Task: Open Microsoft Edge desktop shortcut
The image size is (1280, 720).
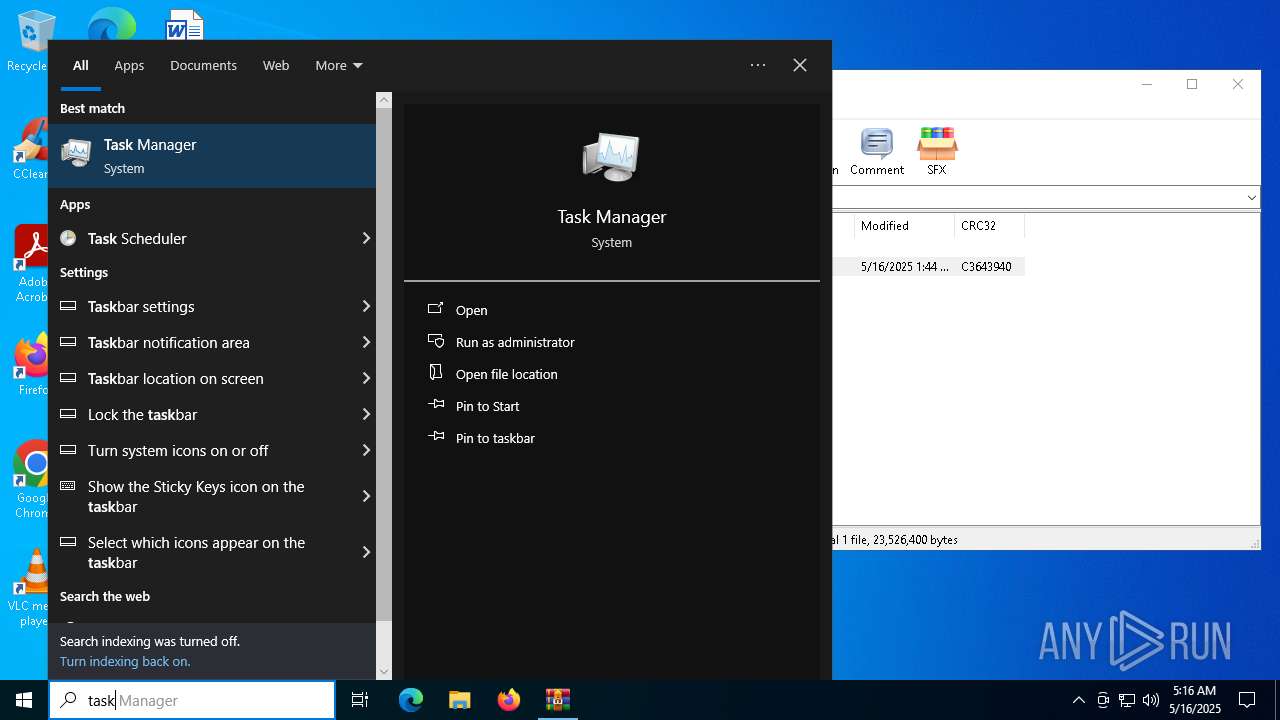Action: pos(111,24)
